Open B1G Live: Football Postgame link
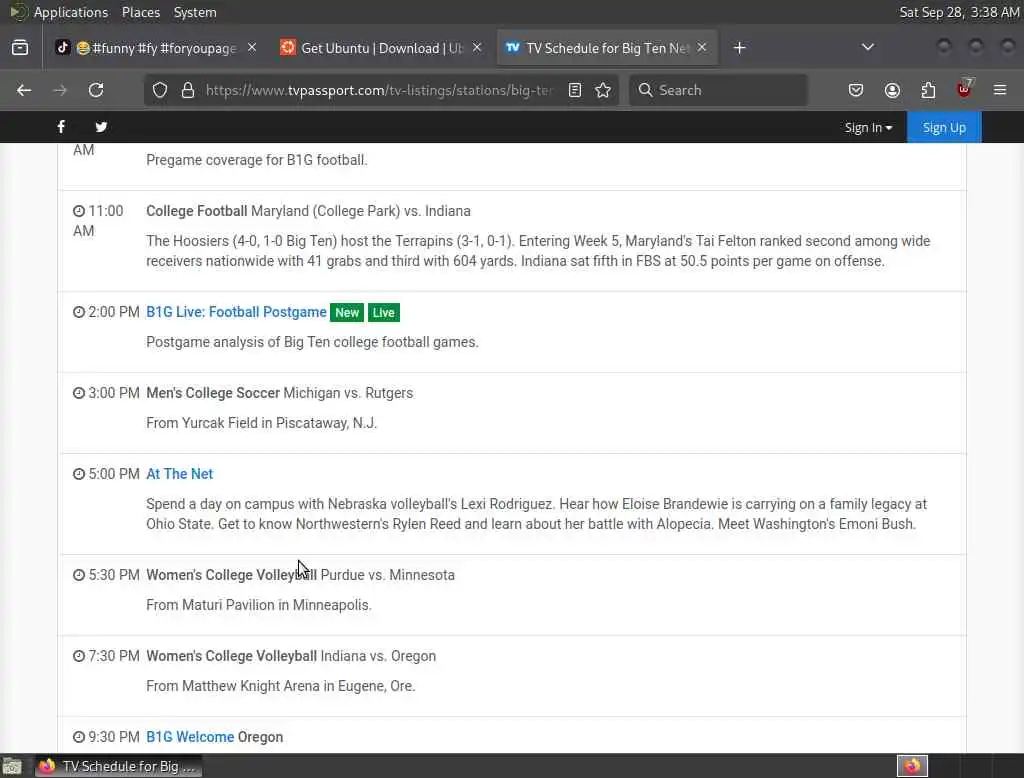Screen dimensions: 1024x778 [x=236, y=312]
